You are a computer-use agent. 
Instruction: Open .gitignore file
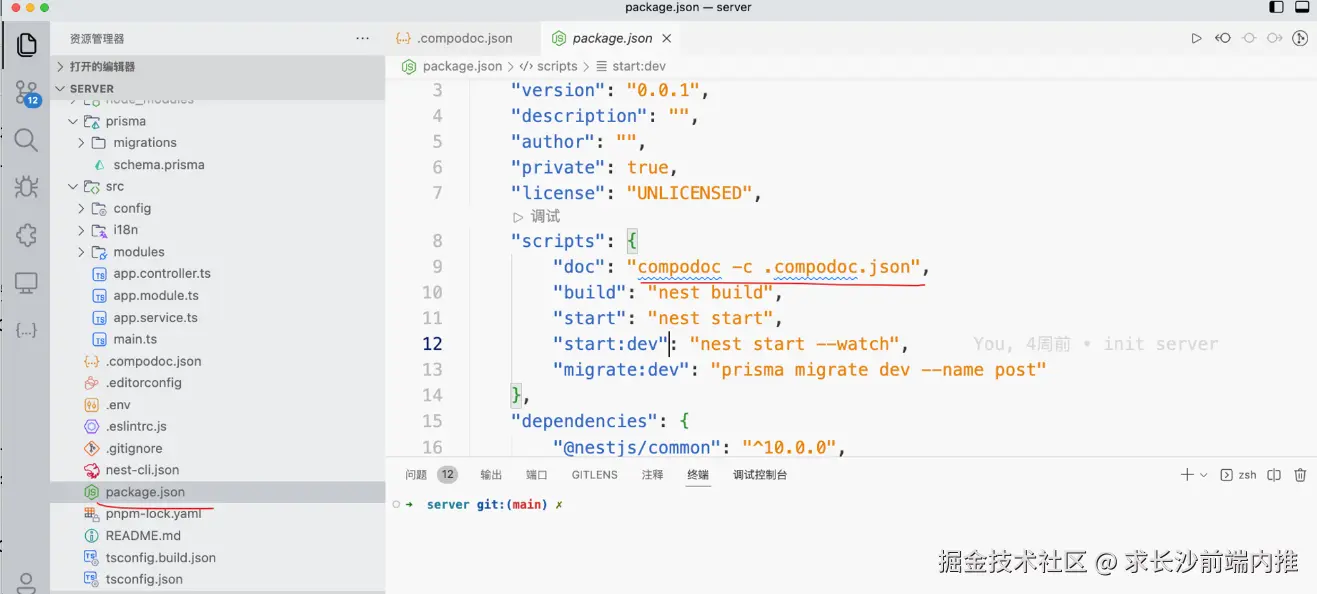pyautogui.click(x=134, y=449)
